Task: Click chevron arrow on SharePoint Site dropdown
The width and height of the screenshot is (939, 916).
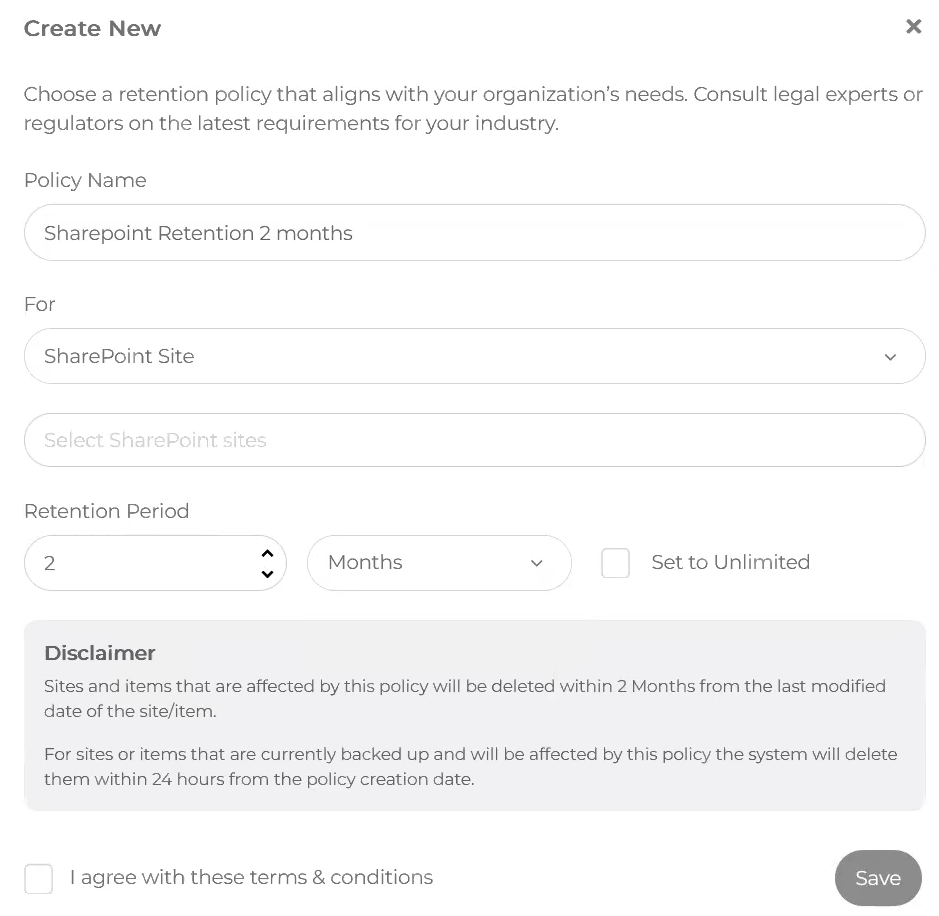Action: pyautogui.click(x=890, y=357)
